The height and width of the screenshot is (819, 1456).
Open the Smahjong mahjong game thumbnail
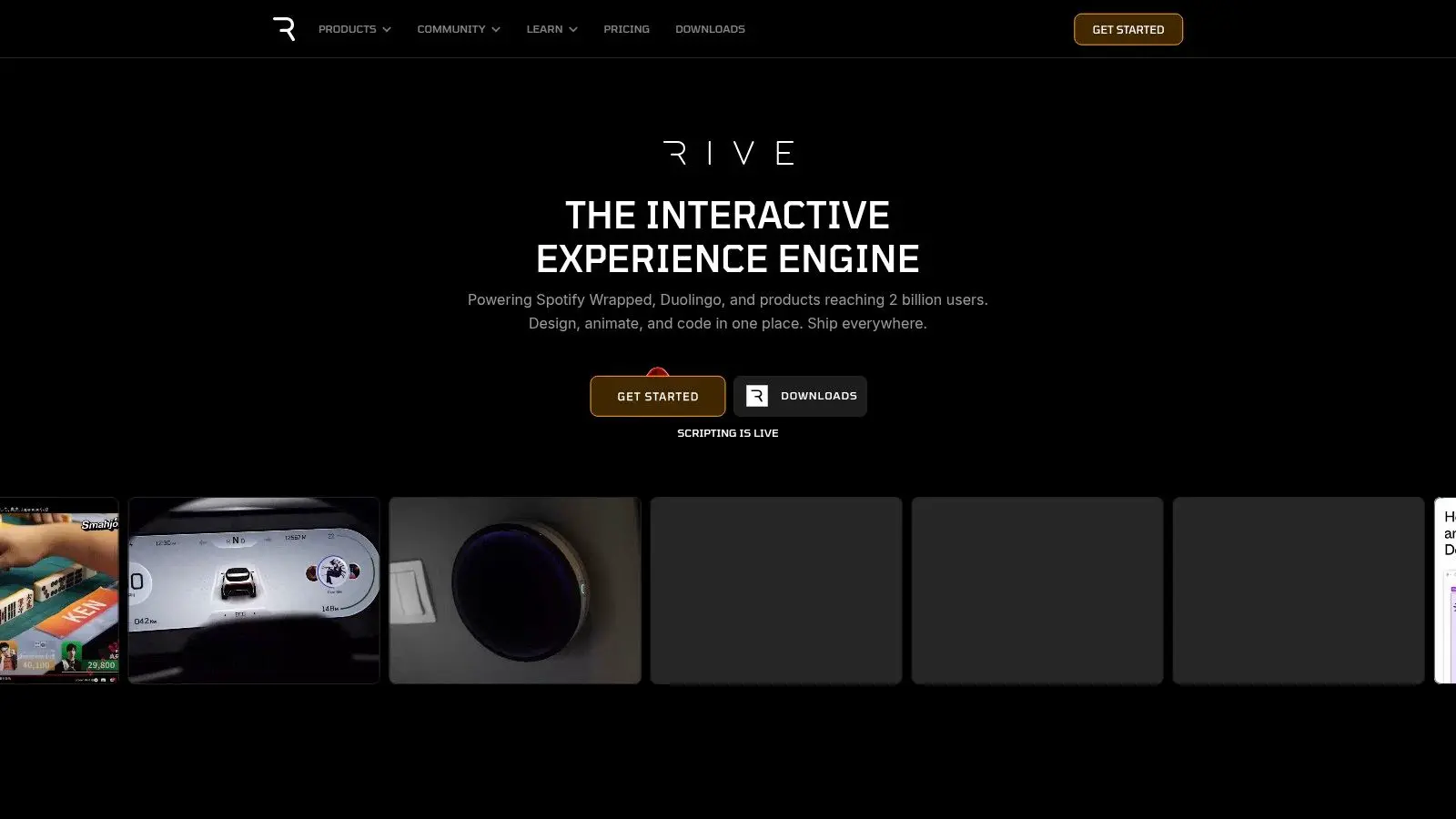point(59,591)
